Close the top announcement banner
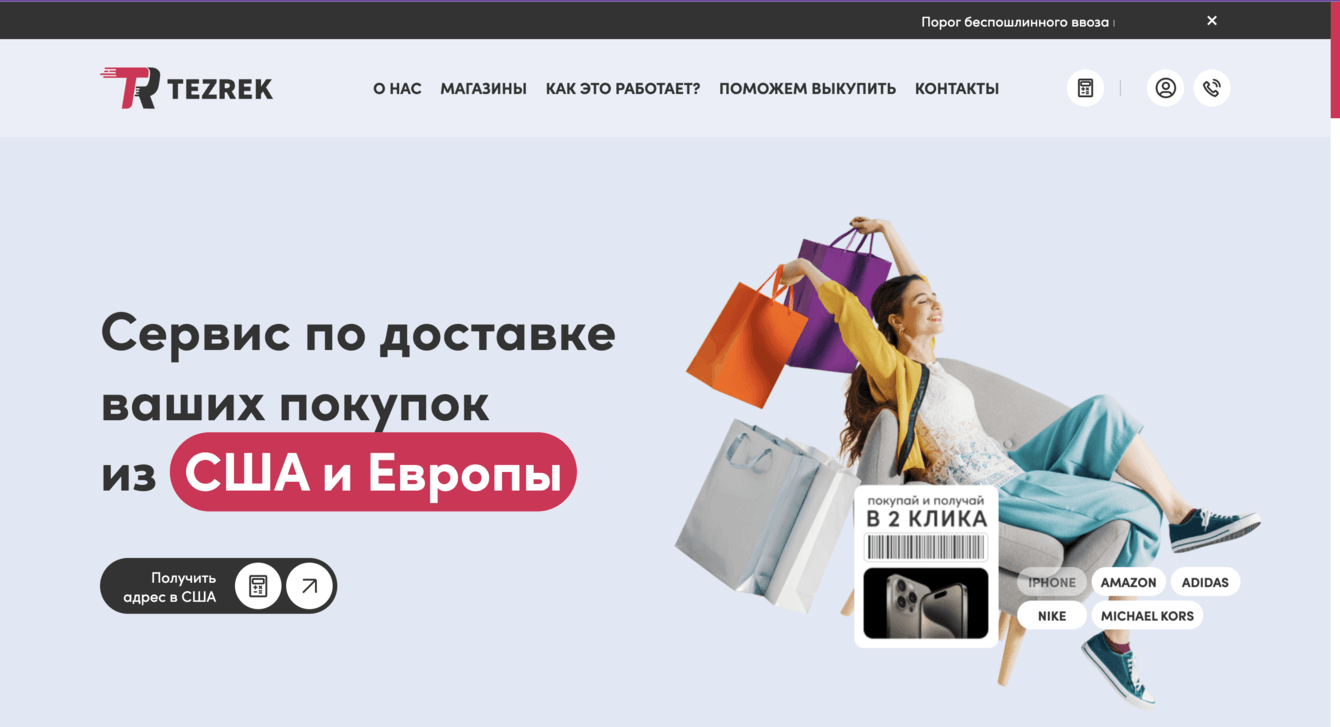 pos(1212,20)
